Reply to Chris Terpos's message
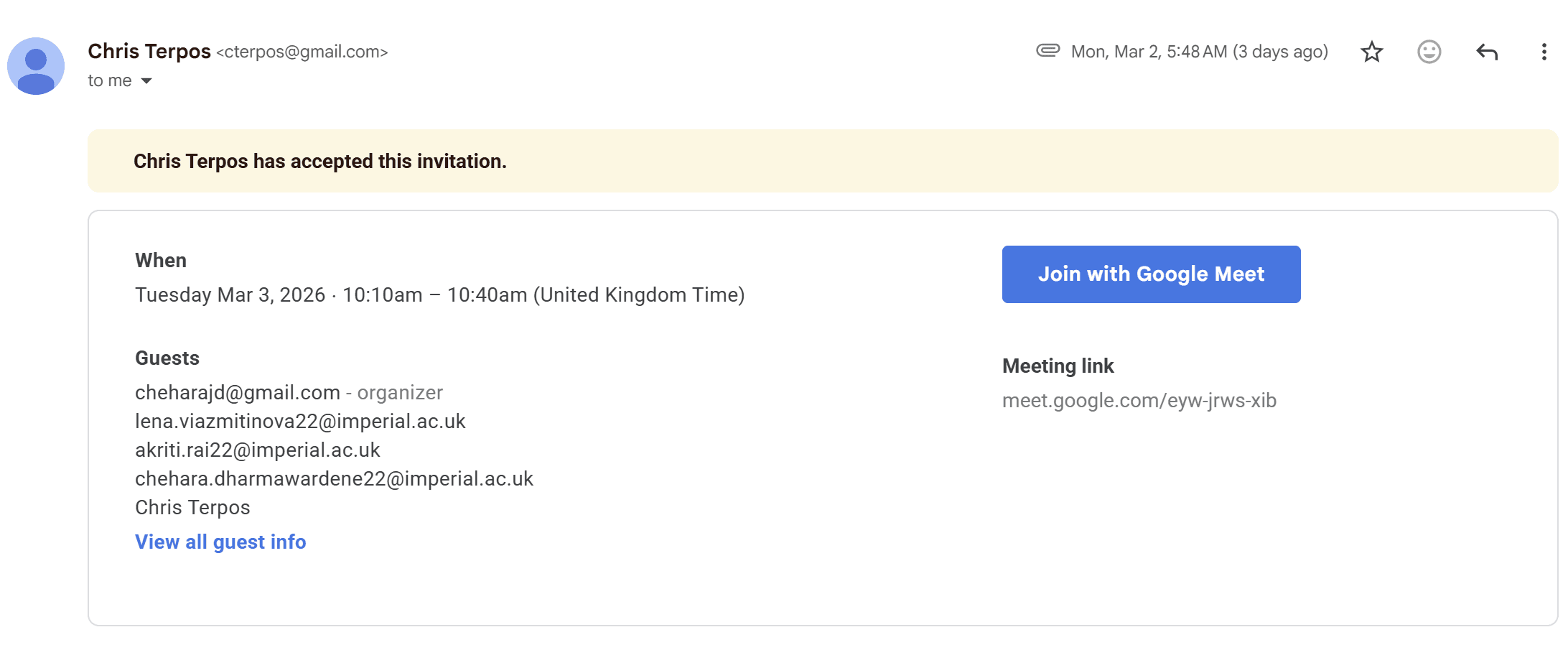The width and height of the screenshot is (1568, 645). click(x=1486, y=52)
